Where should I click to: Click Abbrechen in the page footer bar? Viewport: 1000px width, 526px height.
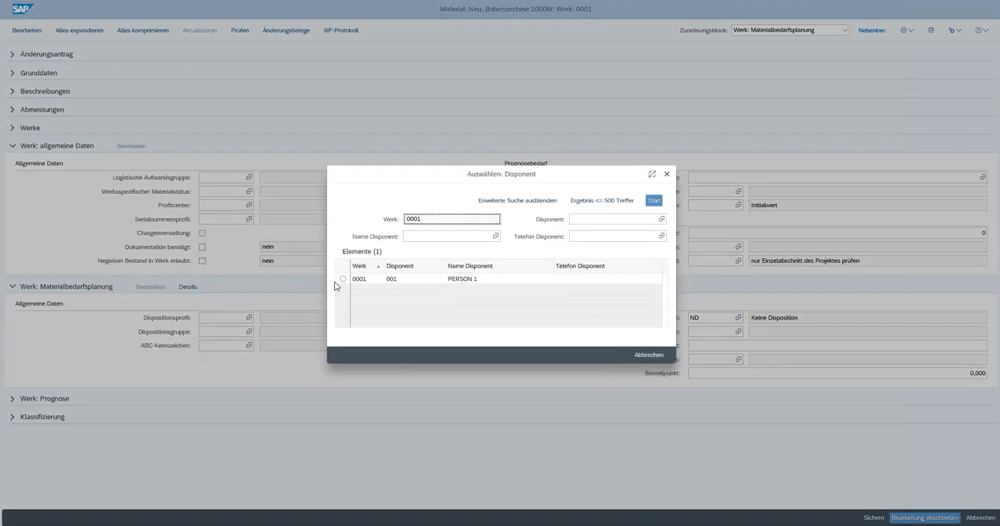[x=980, y=518]
